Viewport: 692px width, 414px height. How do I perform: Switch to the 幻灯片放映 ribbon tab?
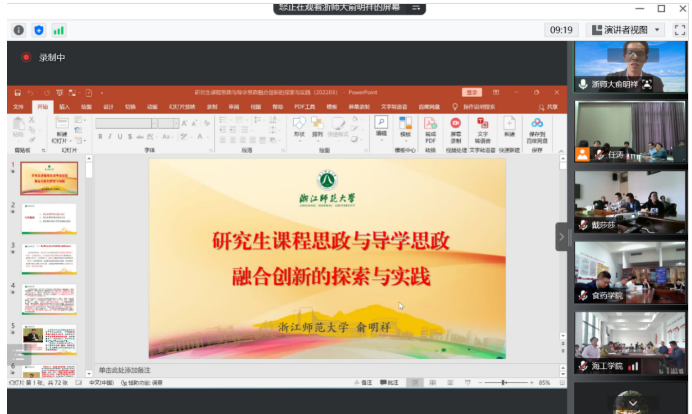pyautogui.click(x=182, y=107)
